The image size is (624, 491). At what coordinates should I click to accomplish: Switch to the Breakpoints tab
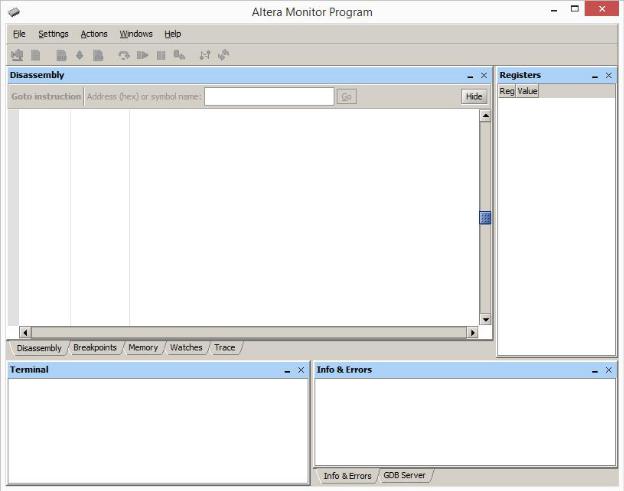tap(95, 348)
